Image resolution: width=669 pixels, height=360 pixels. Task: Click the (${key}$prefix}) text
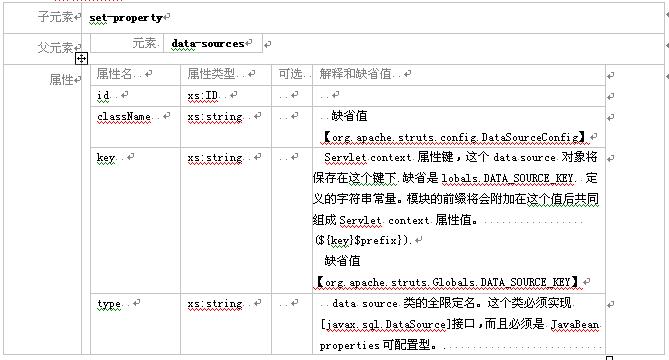[x=363, y=240]
